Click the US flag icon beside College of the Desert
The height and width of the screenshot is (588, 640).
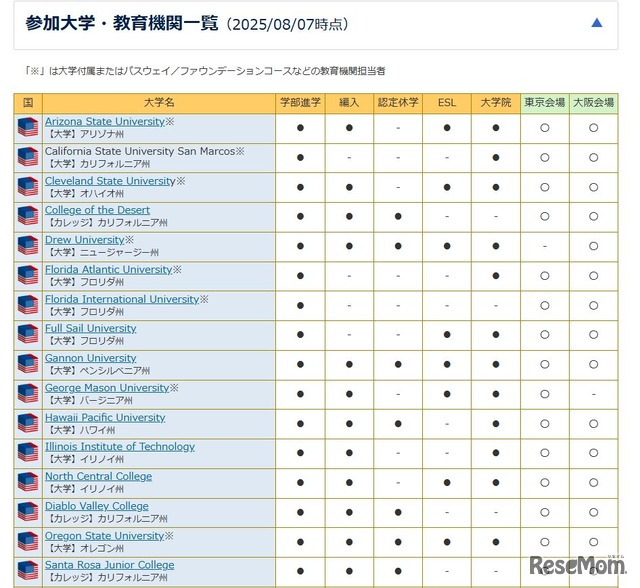[x=28, y=216]
